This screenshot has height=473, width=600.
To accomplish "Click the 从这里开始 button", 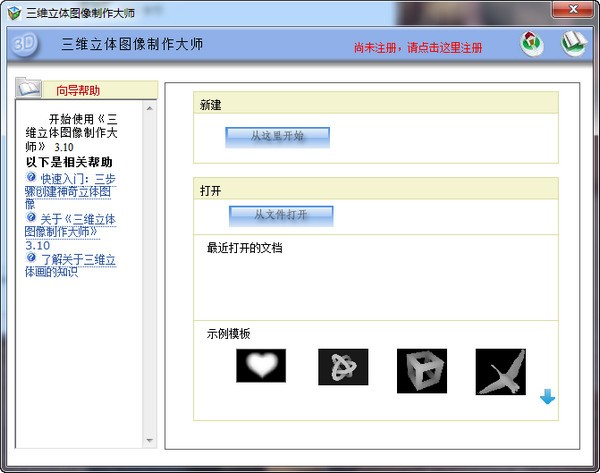I will tap(277, 137).
